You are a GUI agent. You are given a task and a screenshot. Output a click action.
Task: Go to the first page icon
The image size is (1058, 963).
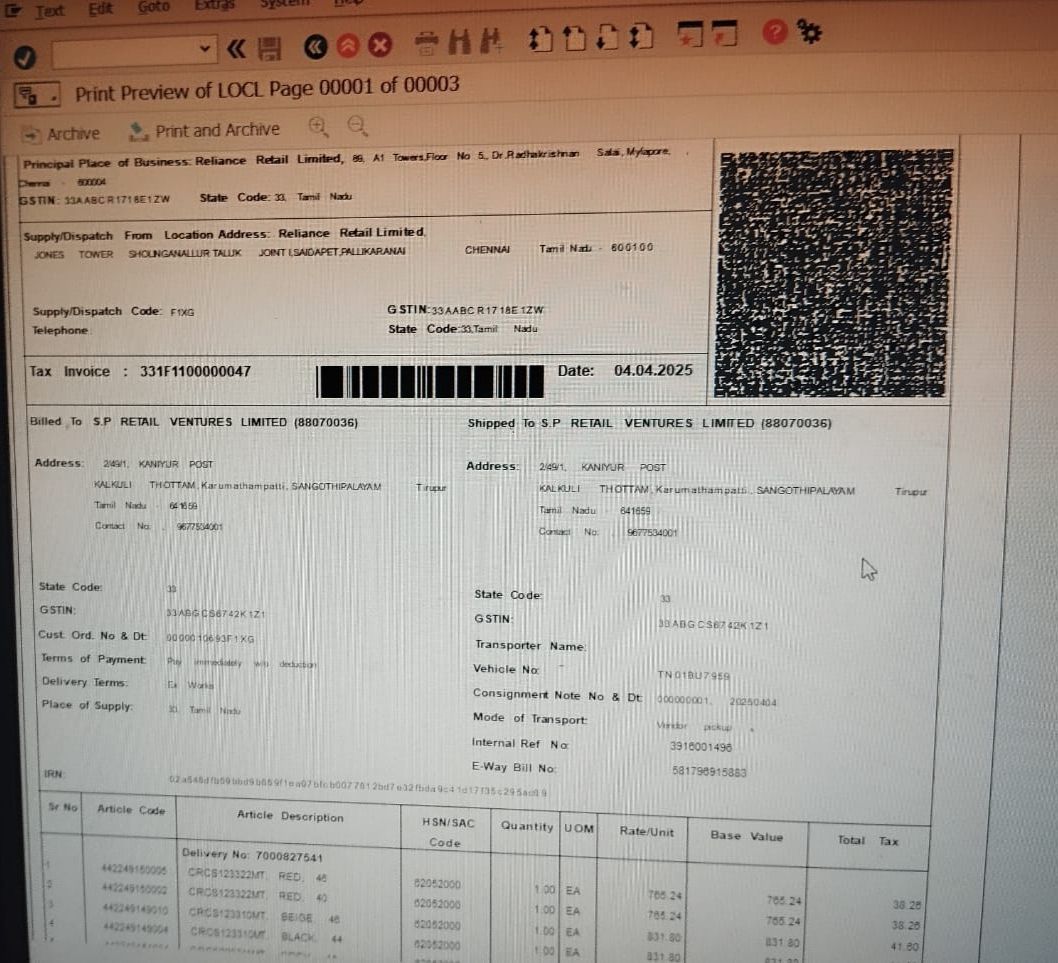click(540, 38)
